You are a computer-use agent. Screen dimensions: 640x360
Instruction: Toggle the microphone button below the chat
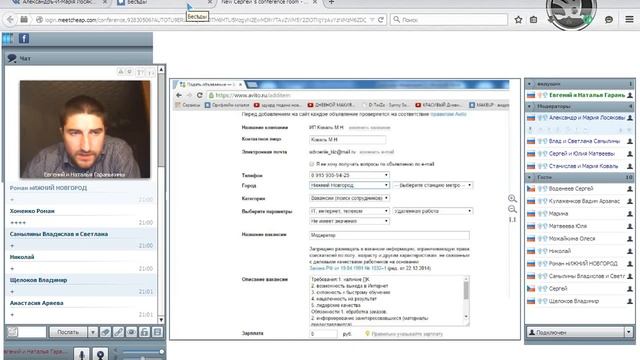point(82,354)
